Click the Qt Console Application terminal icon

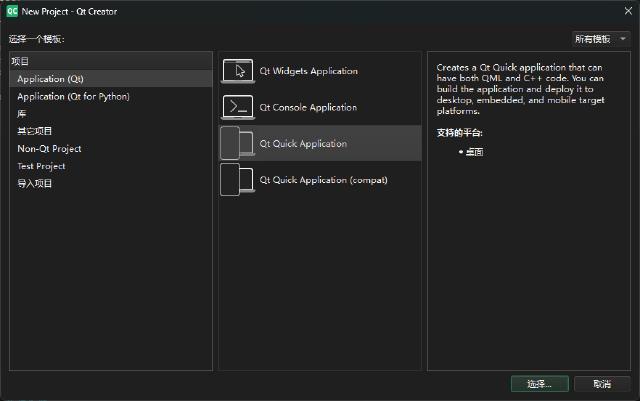click(x=237, y=107)
